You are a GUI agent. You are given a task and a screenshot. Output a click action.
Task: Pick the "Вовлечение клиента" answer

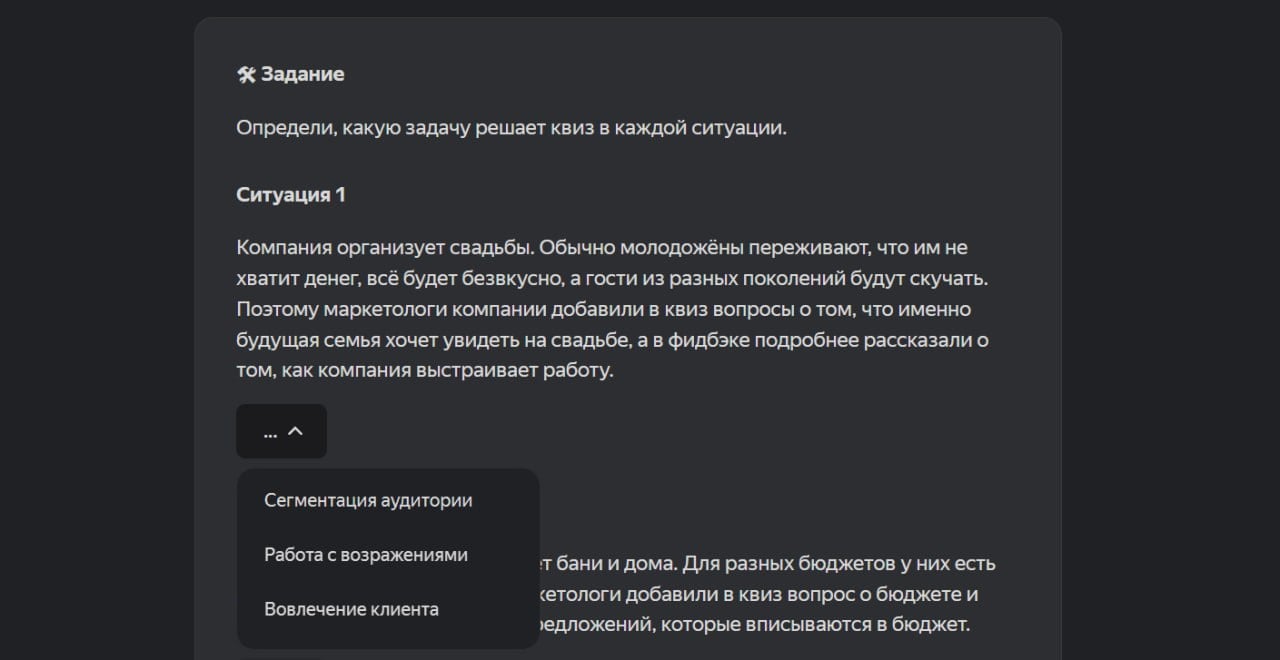coord(351,609)
